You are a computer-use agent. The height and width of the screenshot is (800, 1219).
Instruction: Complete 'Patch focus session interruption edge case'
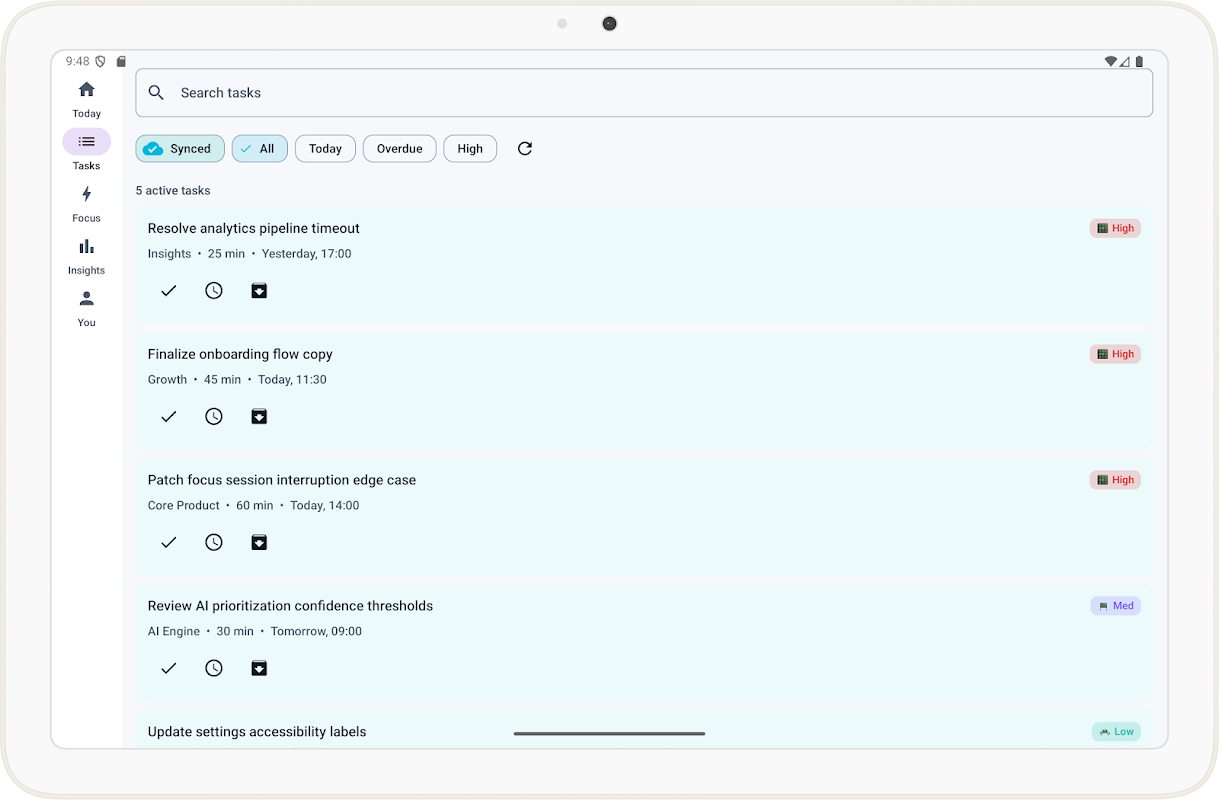(169, 543)
